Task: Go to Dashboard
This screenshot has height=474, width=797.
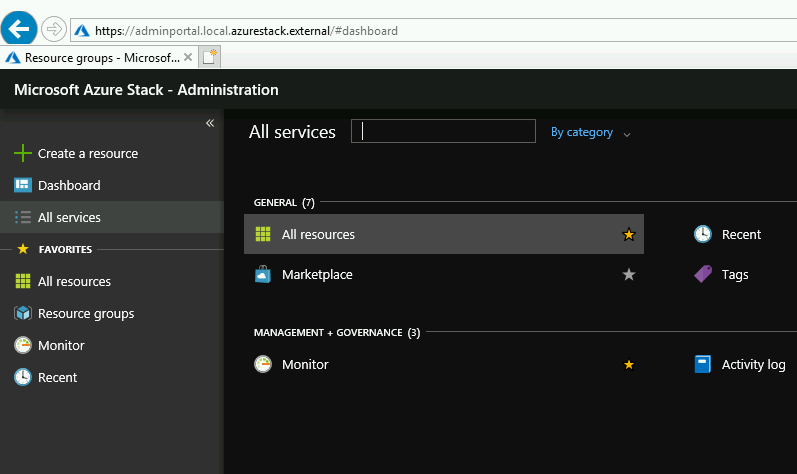Action: coord(69,185)
